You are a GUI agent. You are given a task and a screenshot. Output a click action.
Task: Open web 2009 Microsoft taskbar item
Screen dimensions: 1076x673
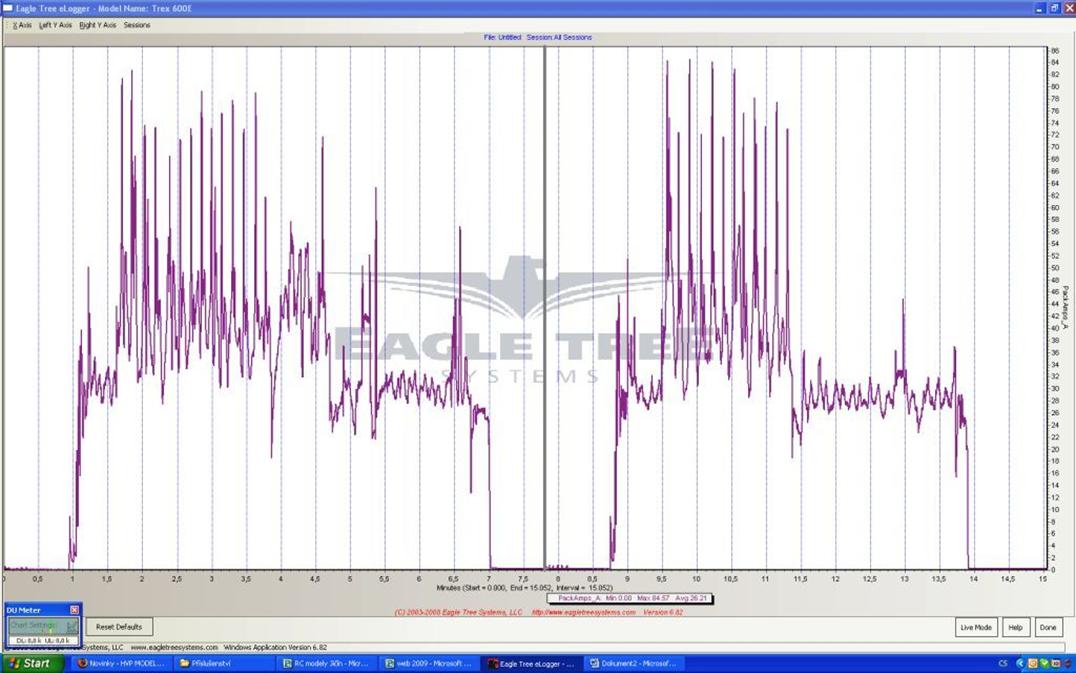[x=428, y=663]
